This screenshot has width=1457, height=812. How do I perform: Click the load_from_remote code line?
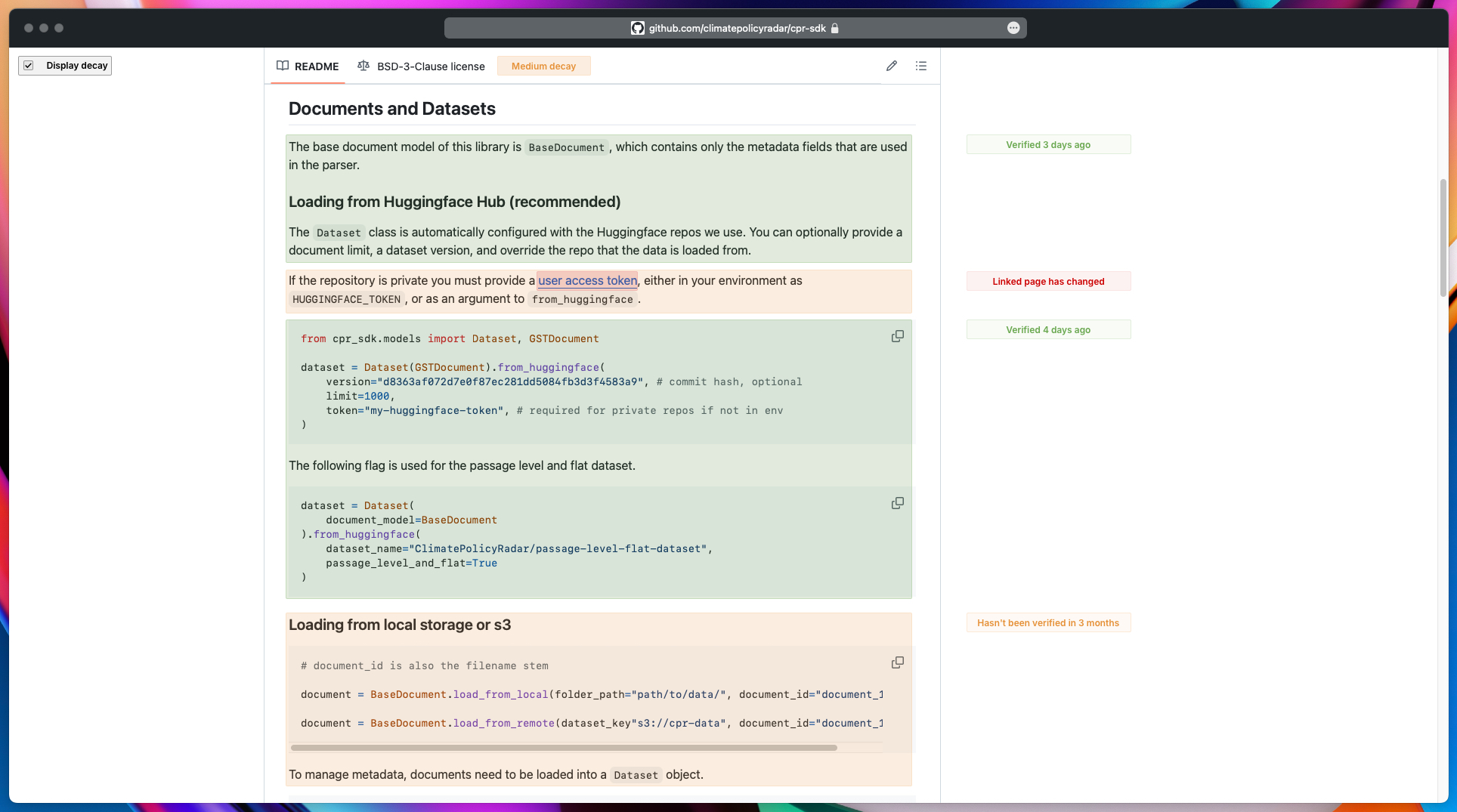point(592,724)
